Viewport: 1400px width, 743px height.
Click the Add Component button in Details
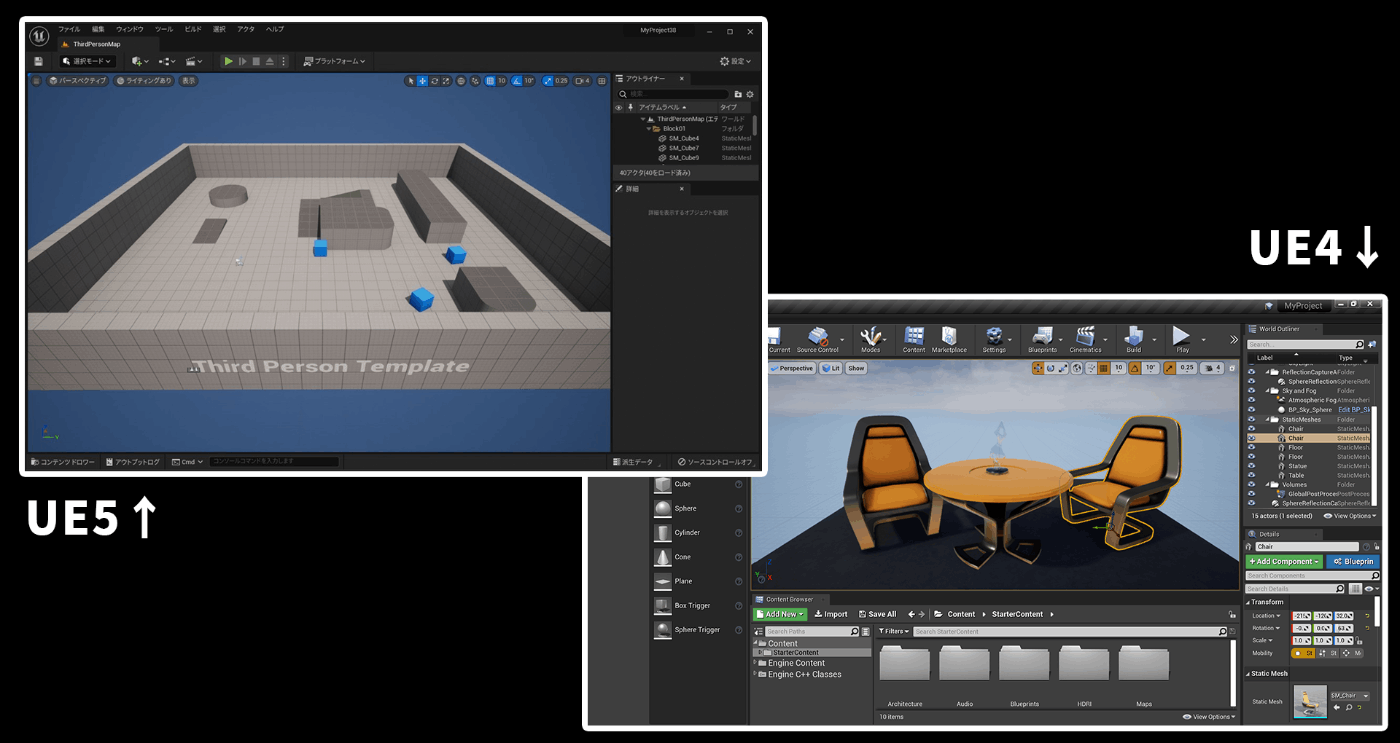pos(1283,561)
